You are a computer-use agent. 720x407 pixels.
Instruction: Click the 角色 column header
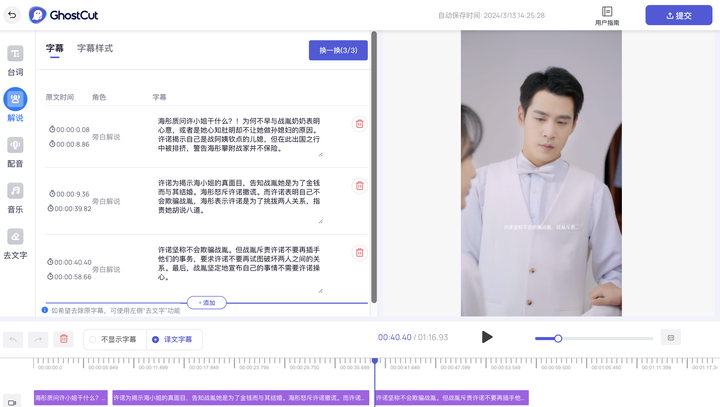[99, 97]
